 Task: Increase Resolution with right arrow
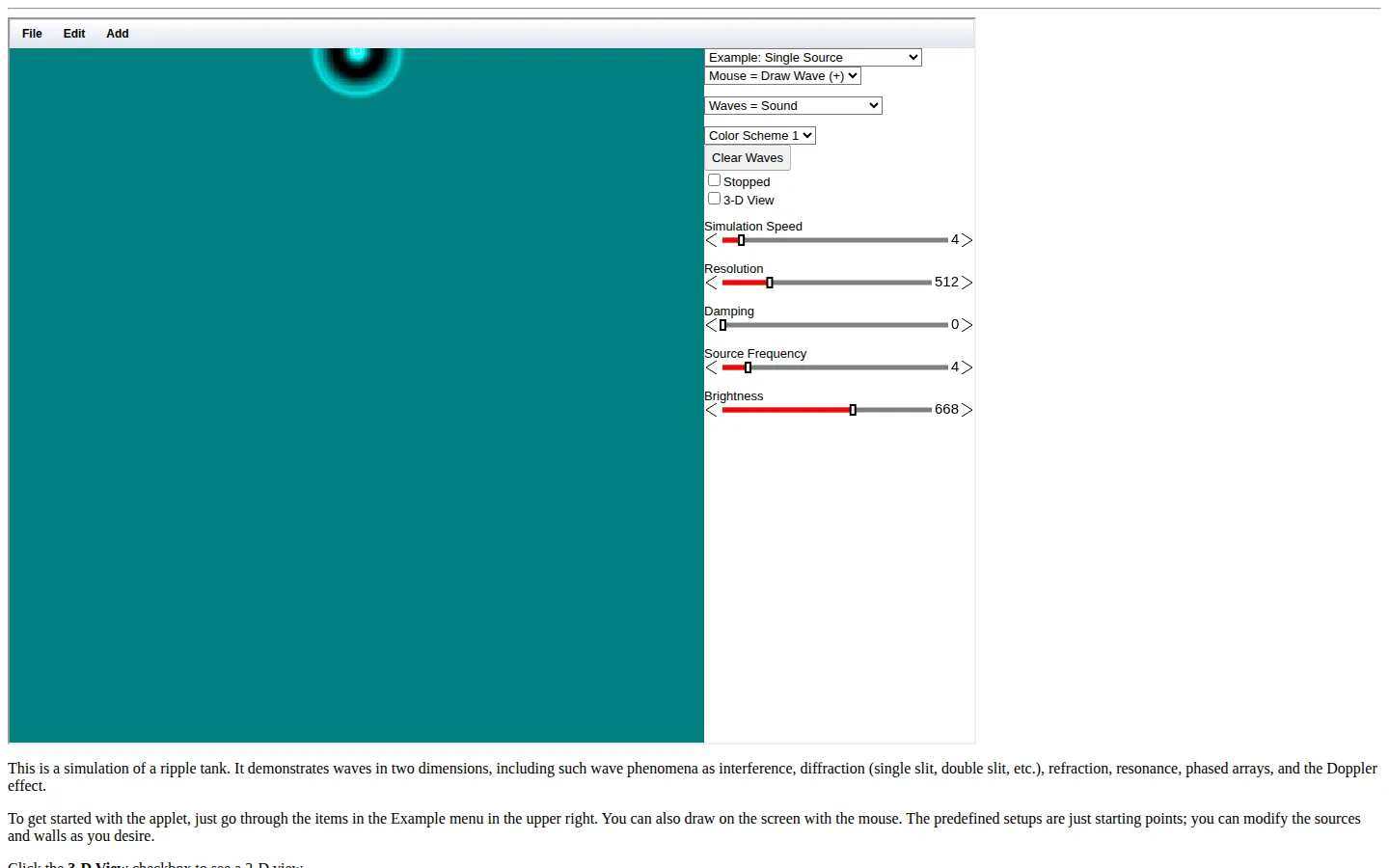[x=967, y=283]
